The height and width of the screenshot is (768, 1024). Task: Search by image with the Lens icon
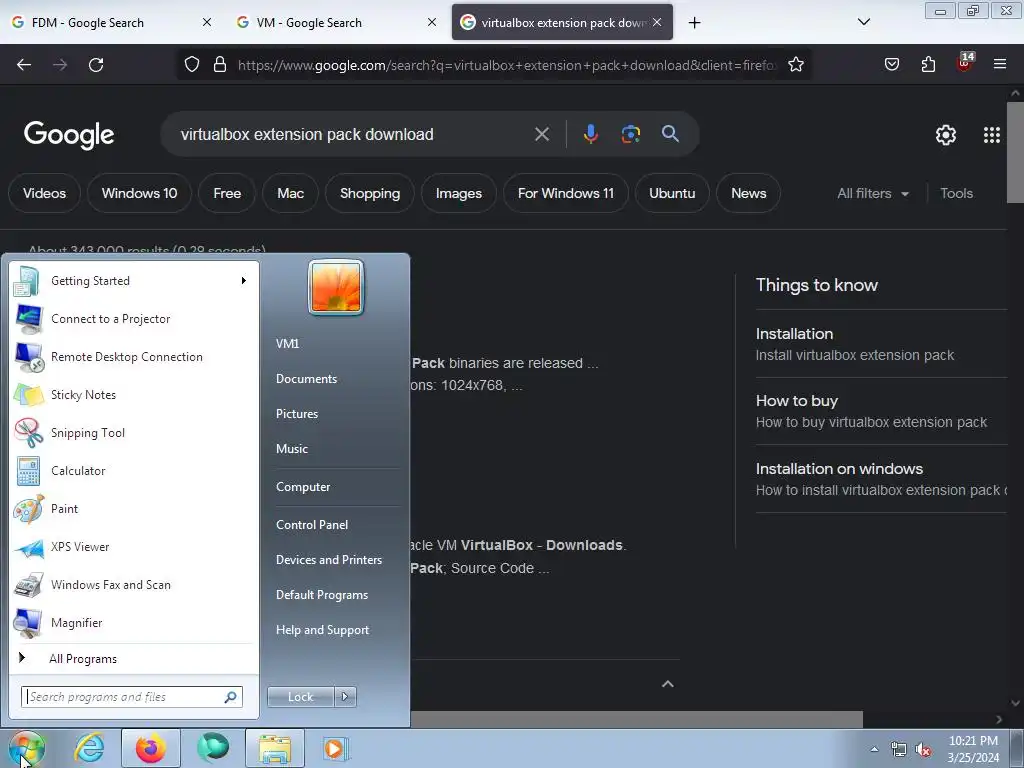coord(631,134)
